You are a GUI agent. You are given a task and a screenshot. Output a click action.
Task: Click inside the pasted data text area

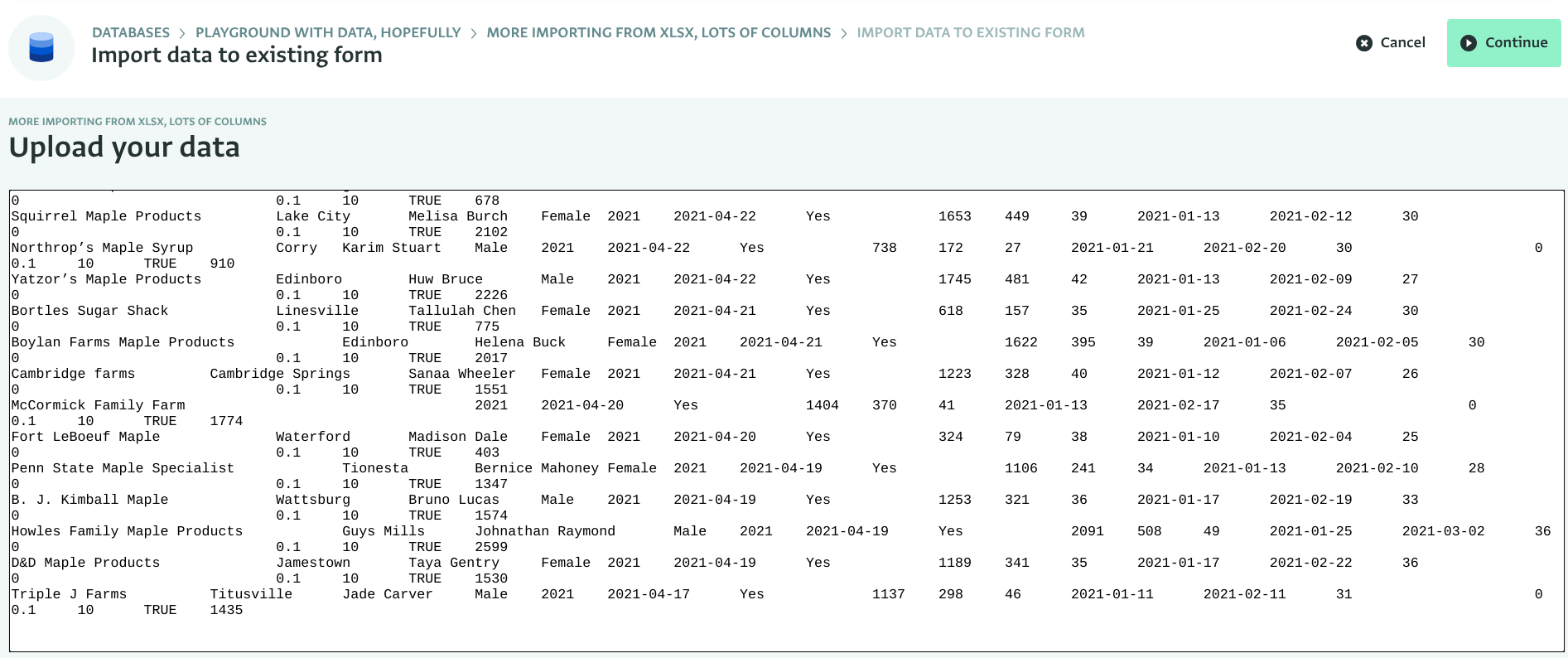pos(786,420)
